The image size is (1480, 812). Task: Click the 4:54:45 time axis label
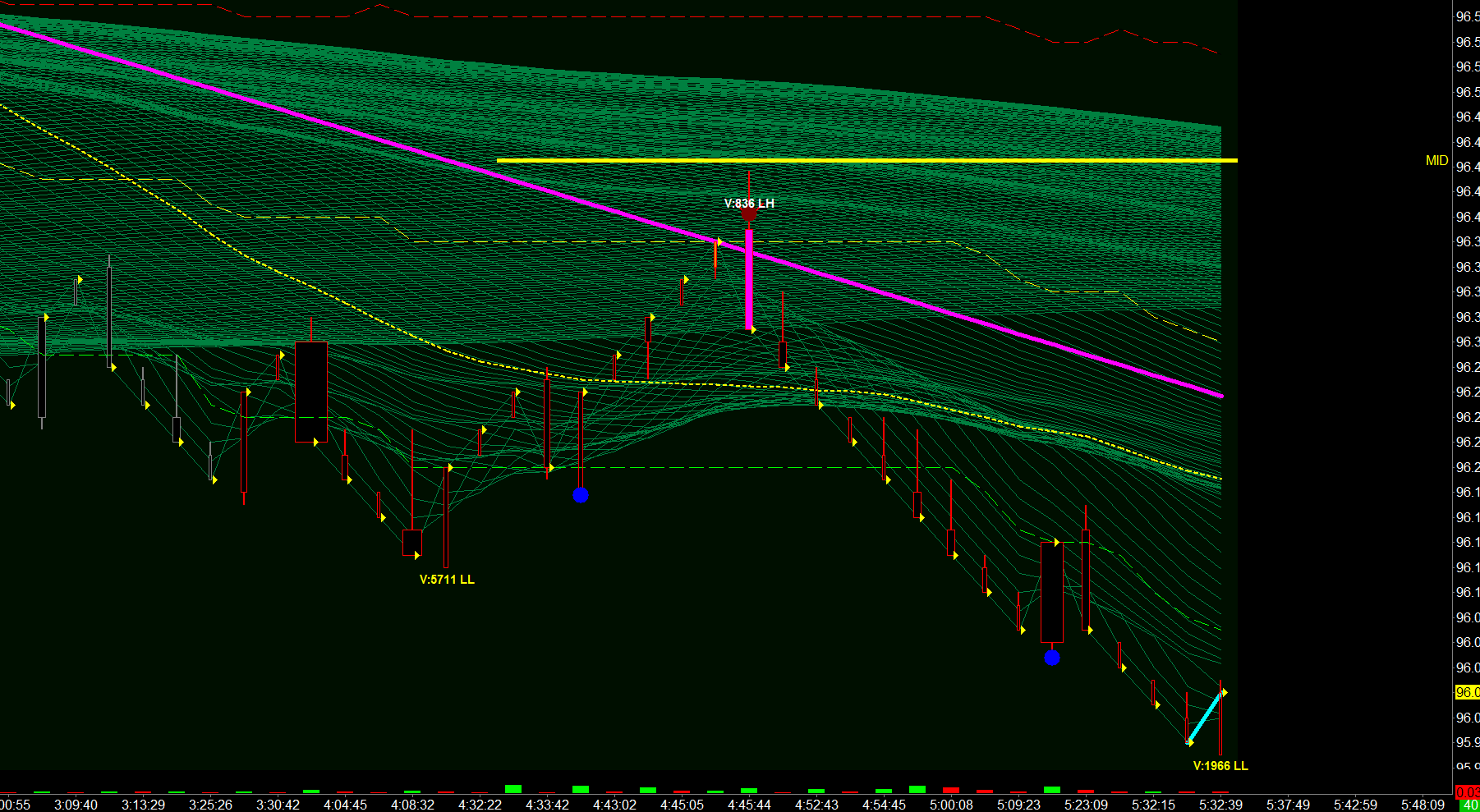tap(884, 805)
